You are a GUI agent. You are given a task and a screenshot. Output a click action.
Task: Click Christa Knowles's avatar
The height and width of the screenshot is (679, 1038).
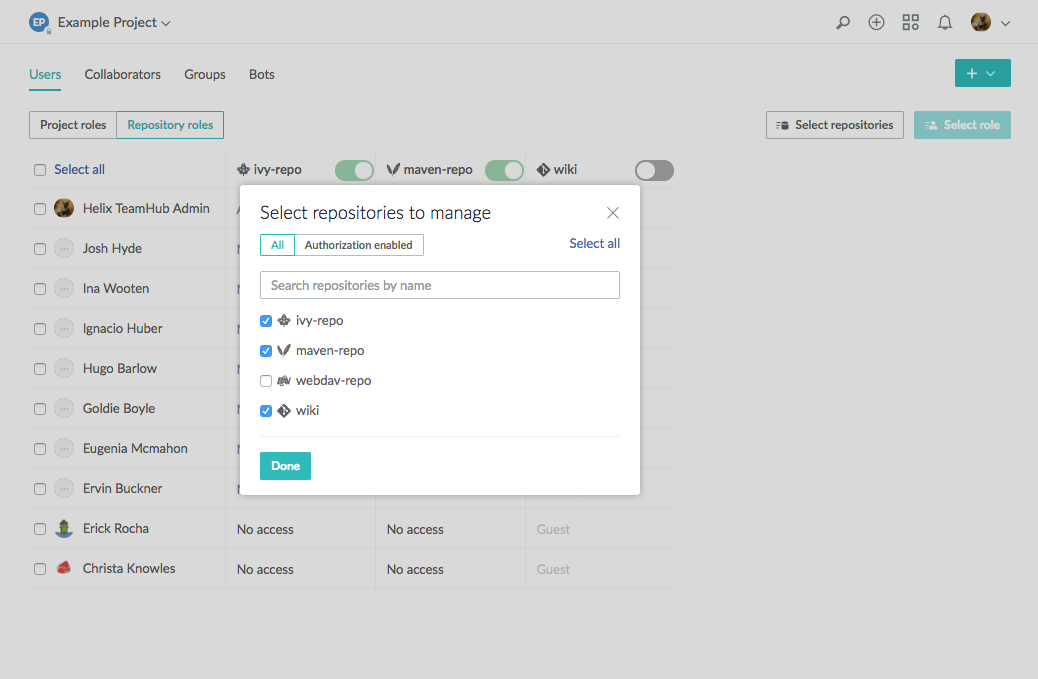click(x=64, y=568)
